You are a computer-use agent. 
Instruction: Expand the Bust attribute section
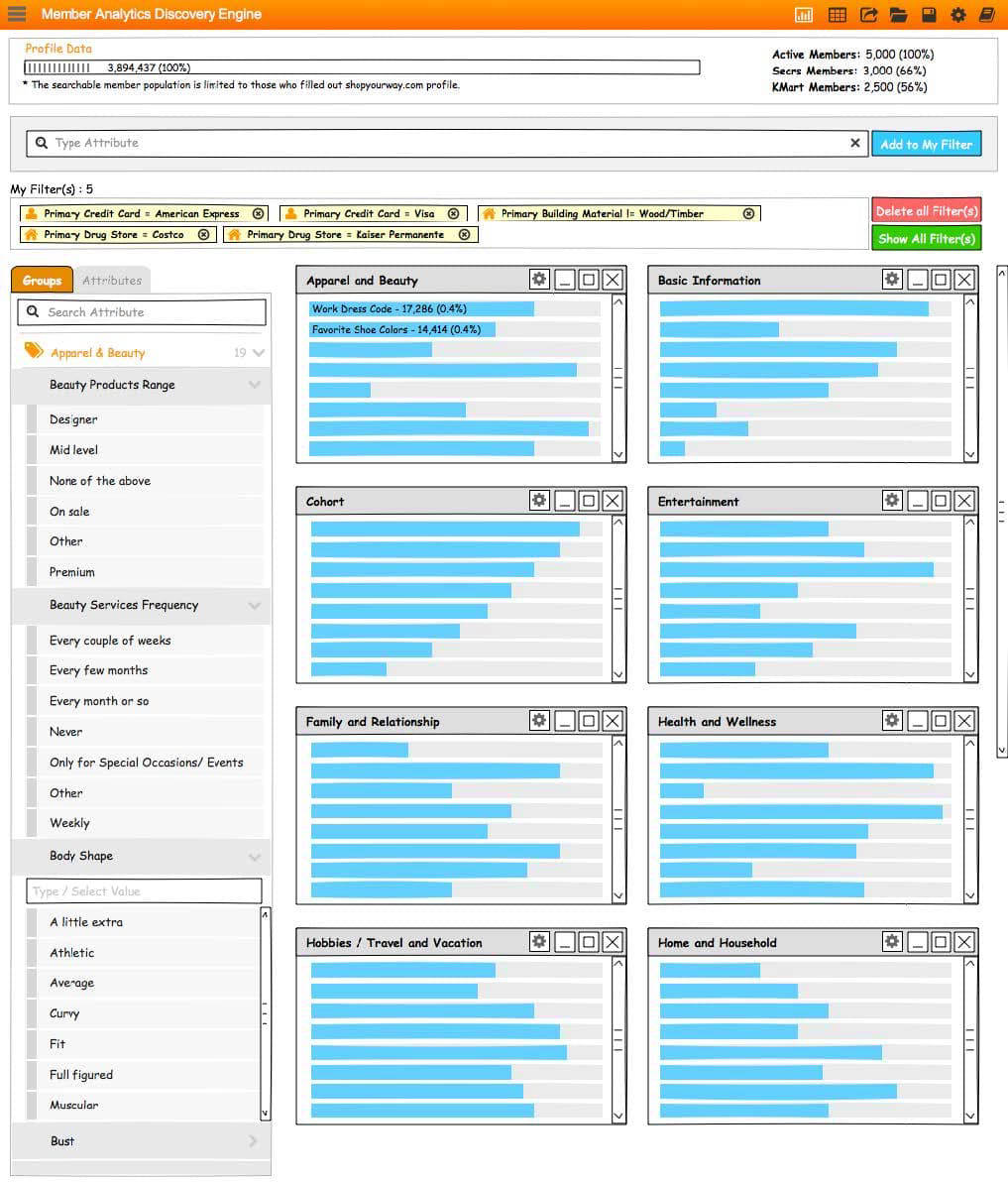(254, 1141)
